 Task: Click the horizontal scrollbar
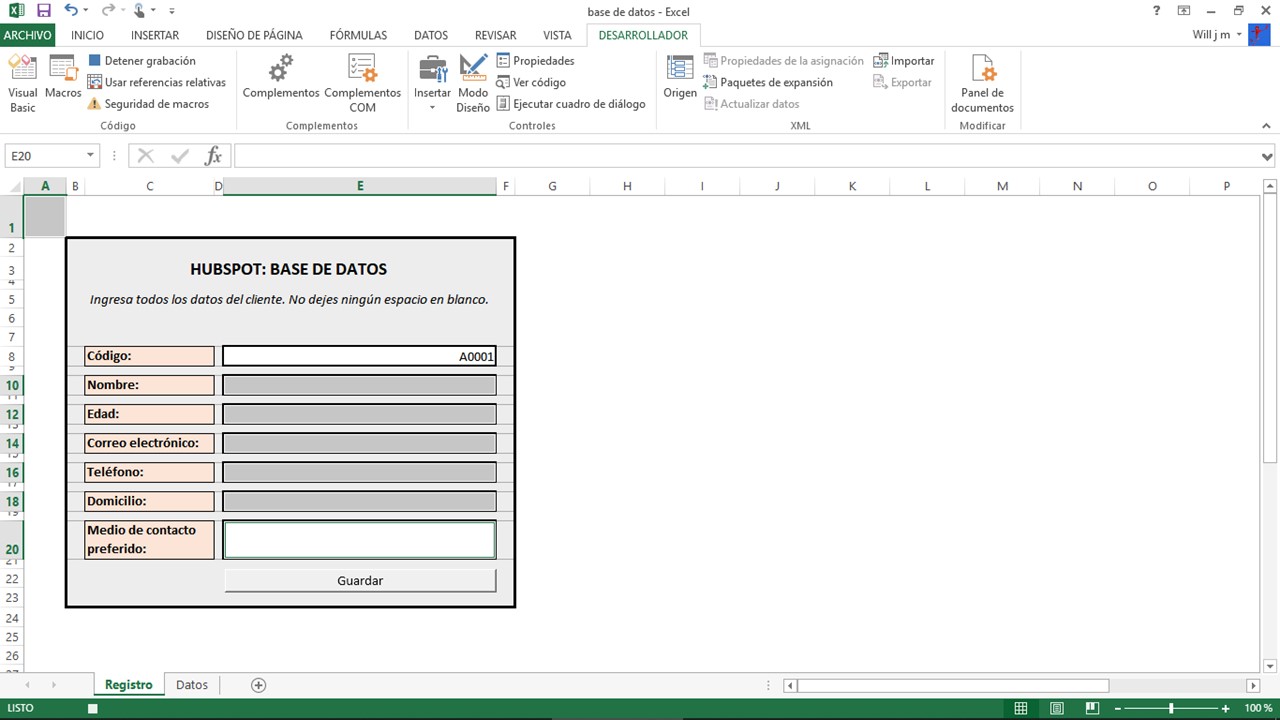tap(953, 686)
